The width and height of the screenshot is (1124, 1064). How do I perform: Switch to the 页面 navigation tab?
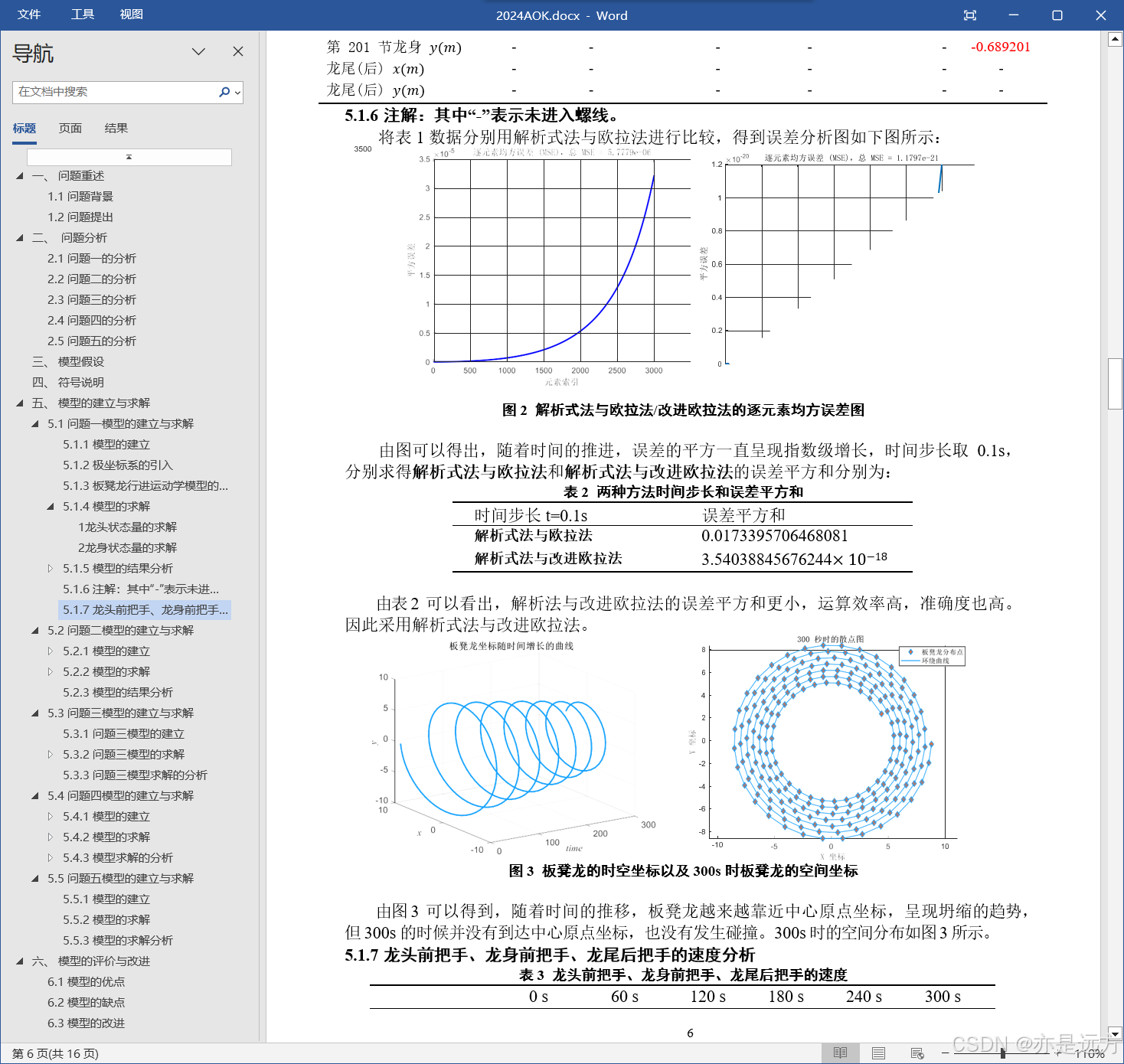pyautogui.click(x=70, y=128)
